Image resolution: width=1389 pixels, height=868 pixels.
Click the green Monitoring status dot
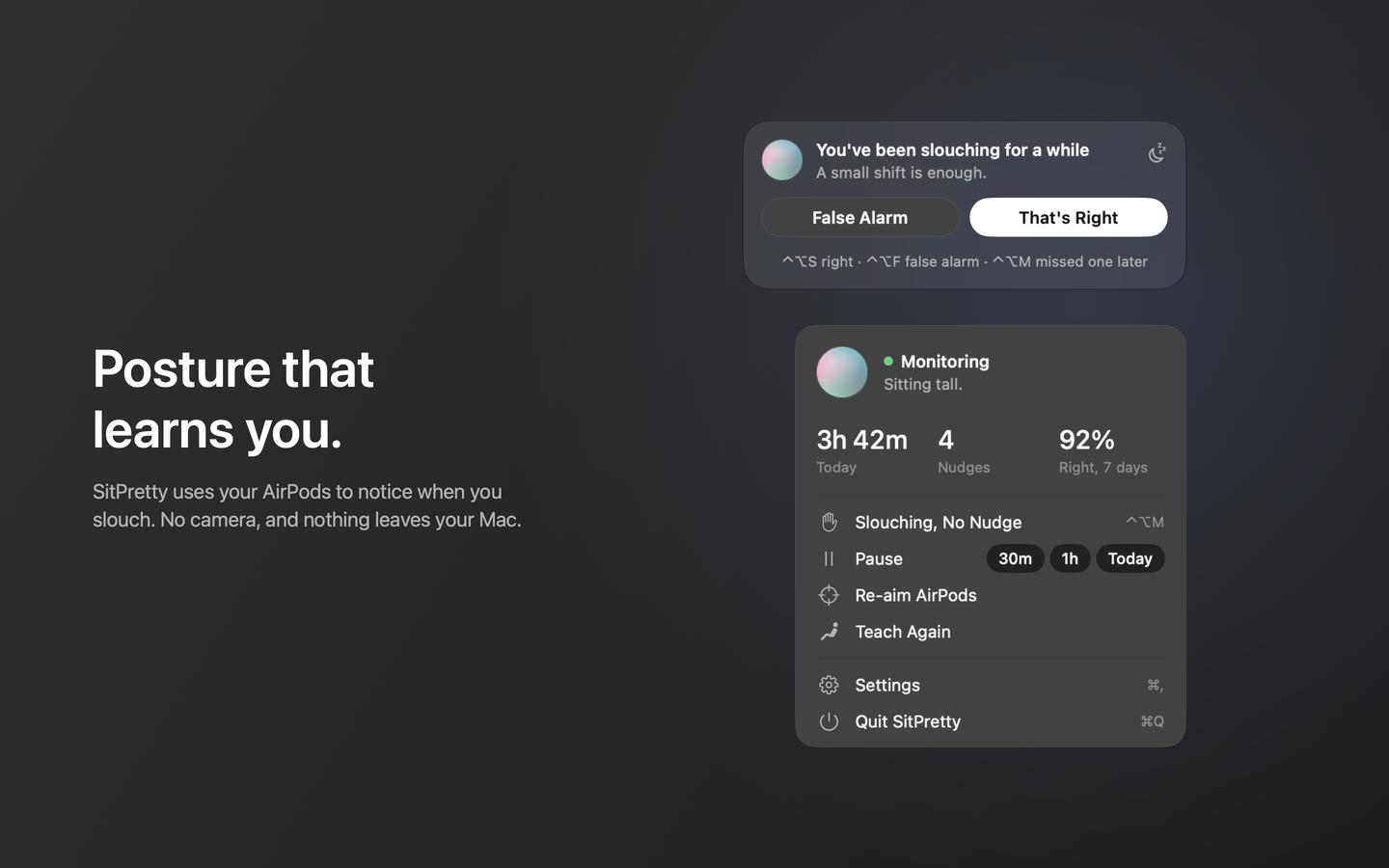pos(888,362)
